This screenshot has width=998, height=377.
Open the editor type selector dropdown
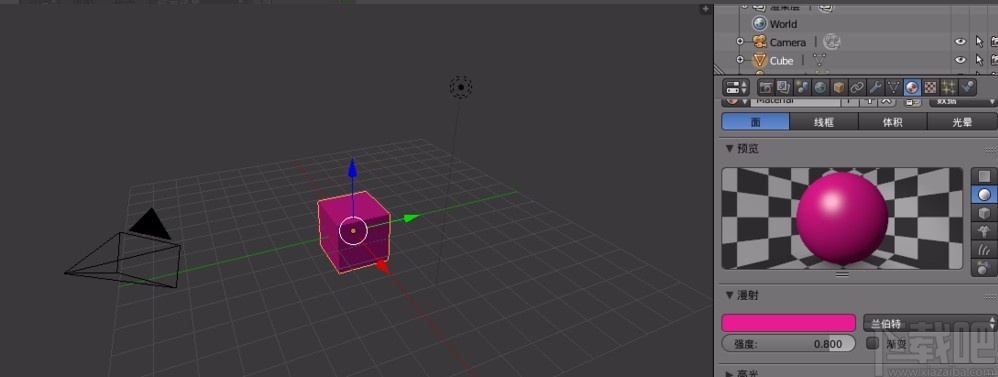pos(737,87)
